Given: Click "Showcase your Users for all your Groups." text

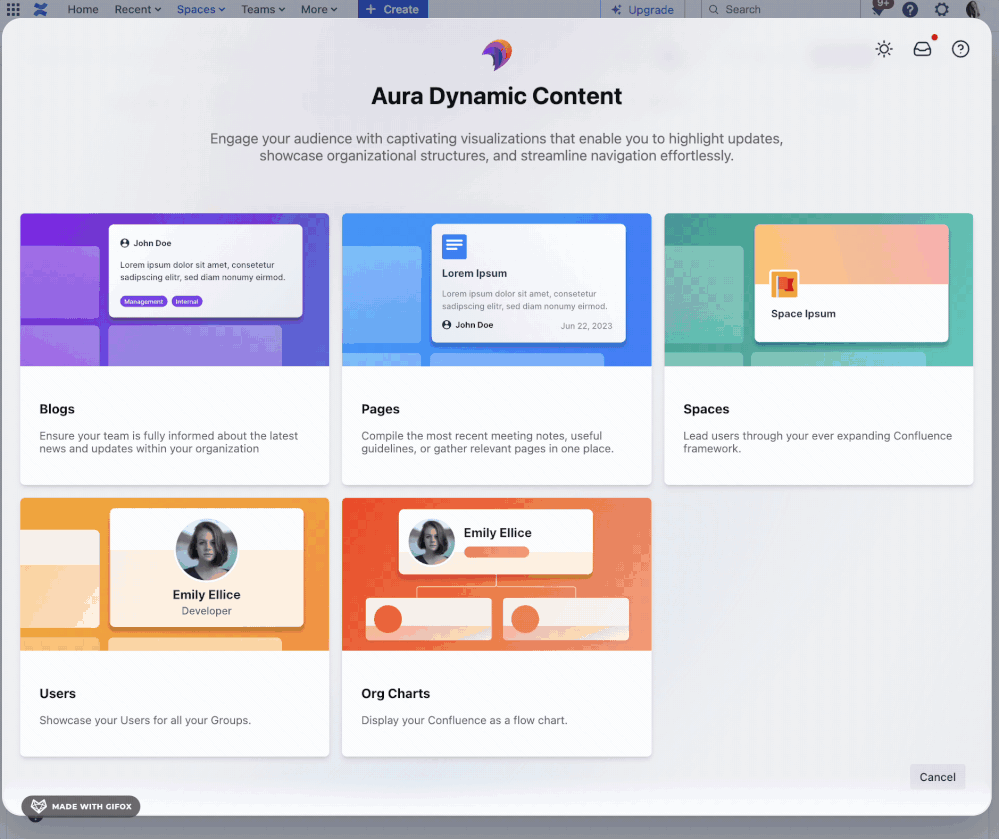Looking at the screenshot, I should click(x=145, y=720).
